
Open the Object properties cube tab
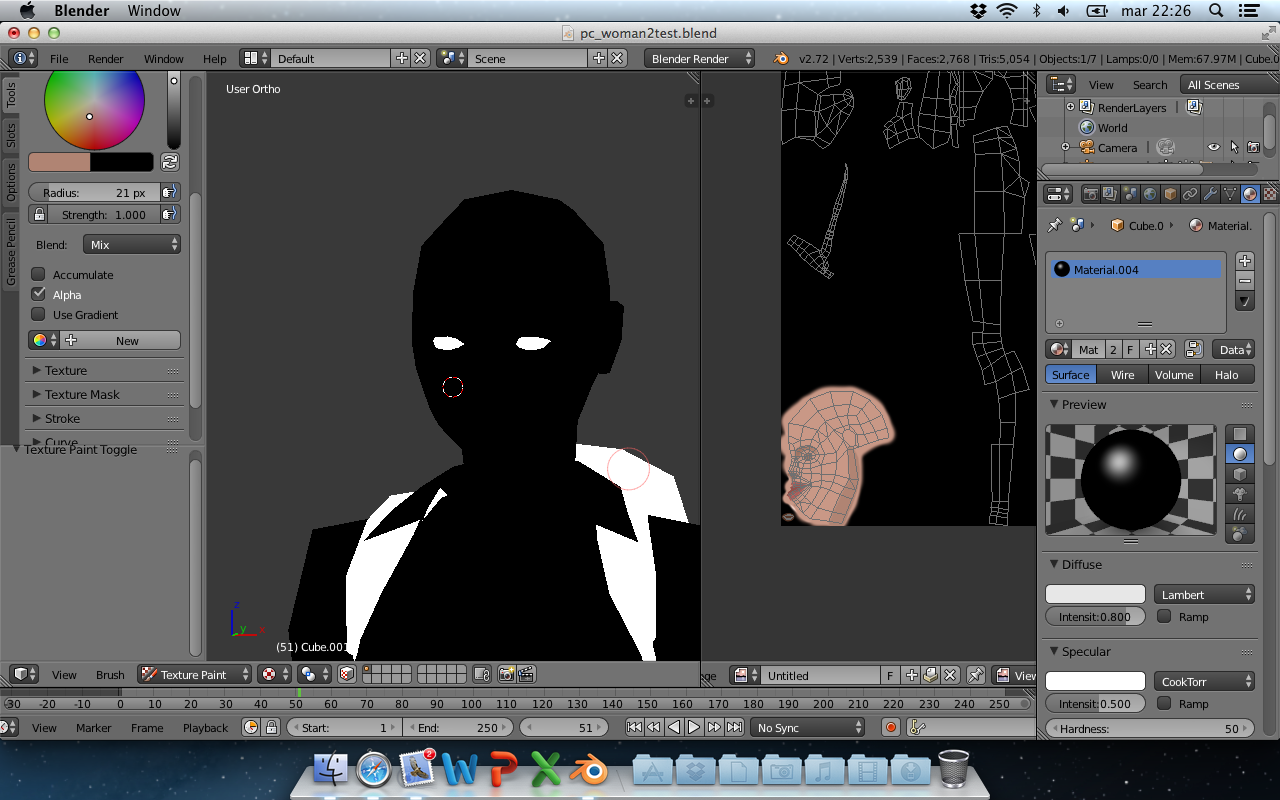point(1170,194)
